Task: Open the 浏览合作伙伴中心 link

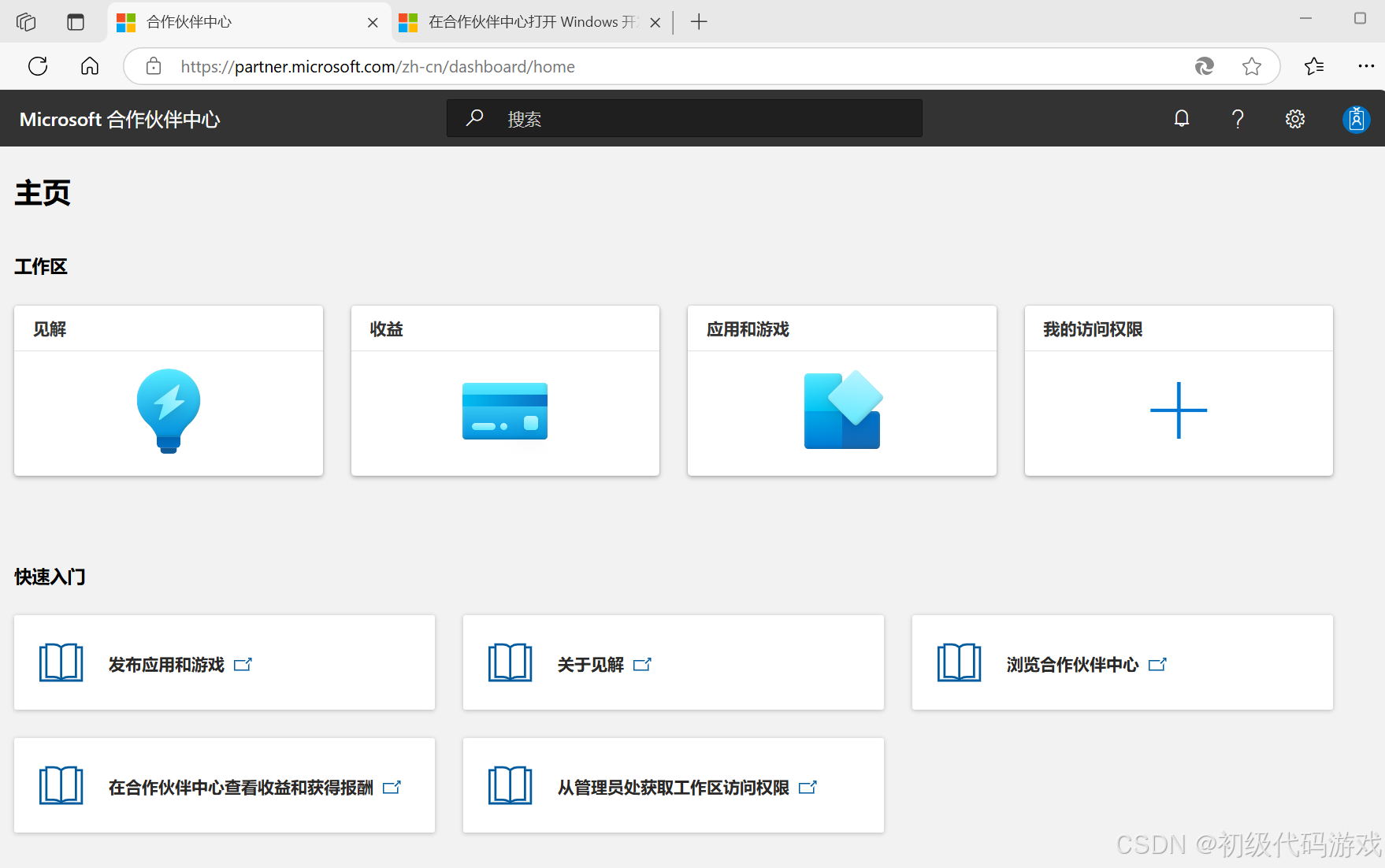Action: [x=1072, y=665]
